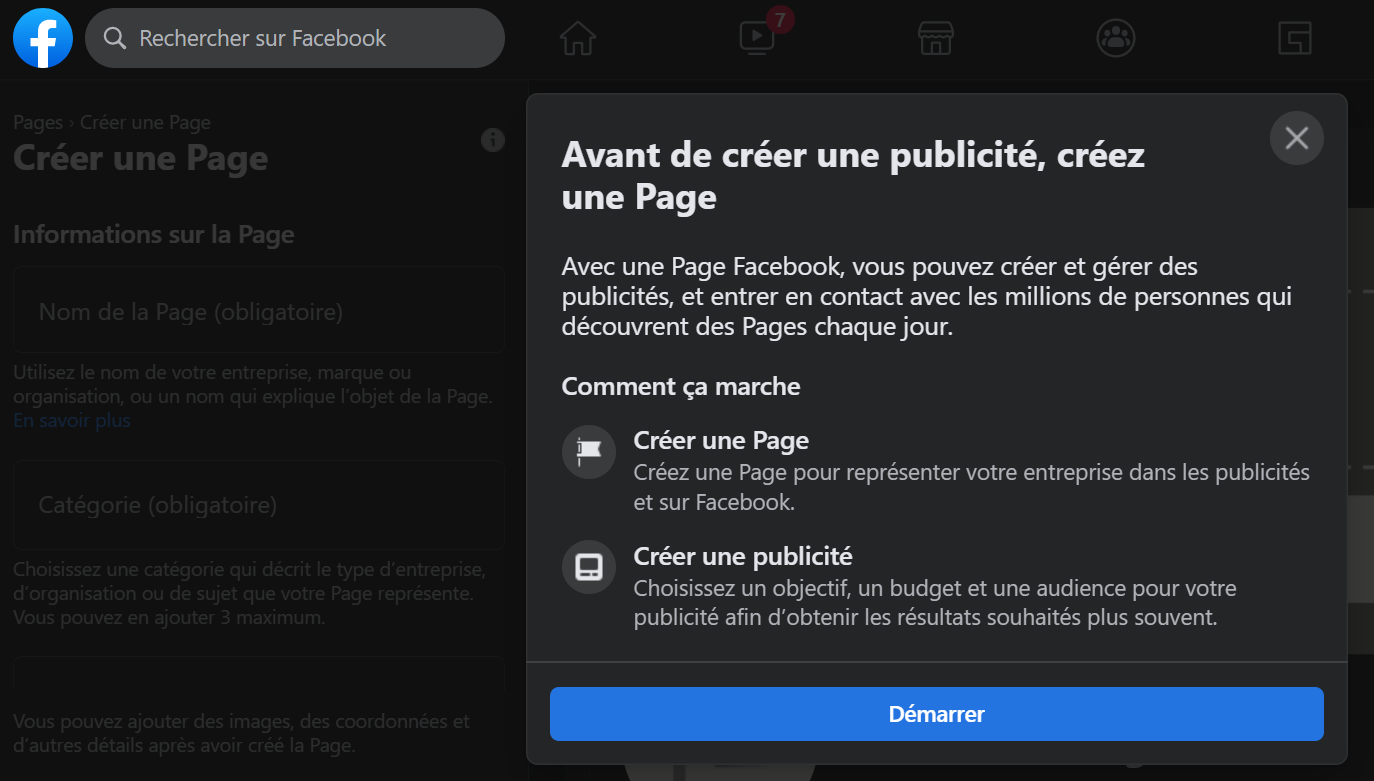Open the Watch video tab with 7 notifications
1374x781 pixels.
point(757,38)
